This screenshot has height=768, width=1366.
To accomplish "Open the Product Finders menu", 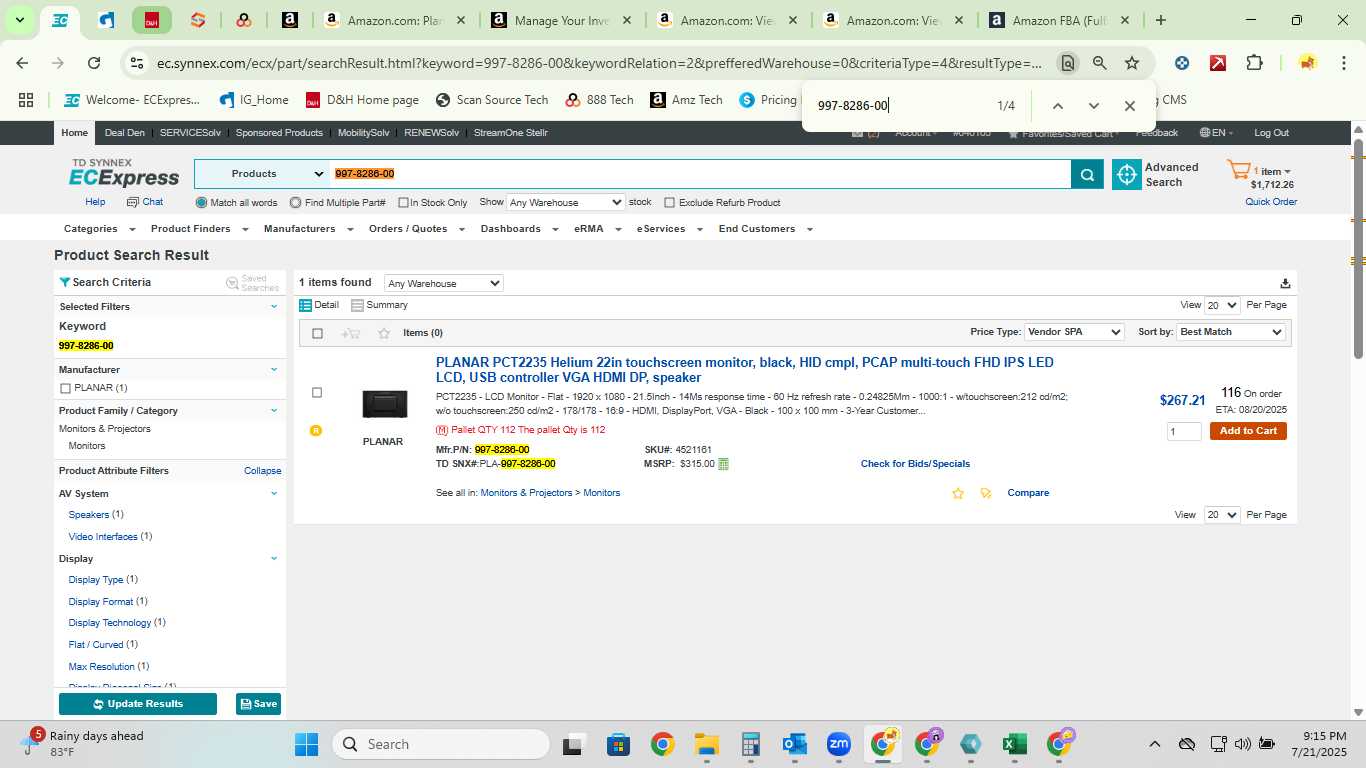I will [198, 229].
